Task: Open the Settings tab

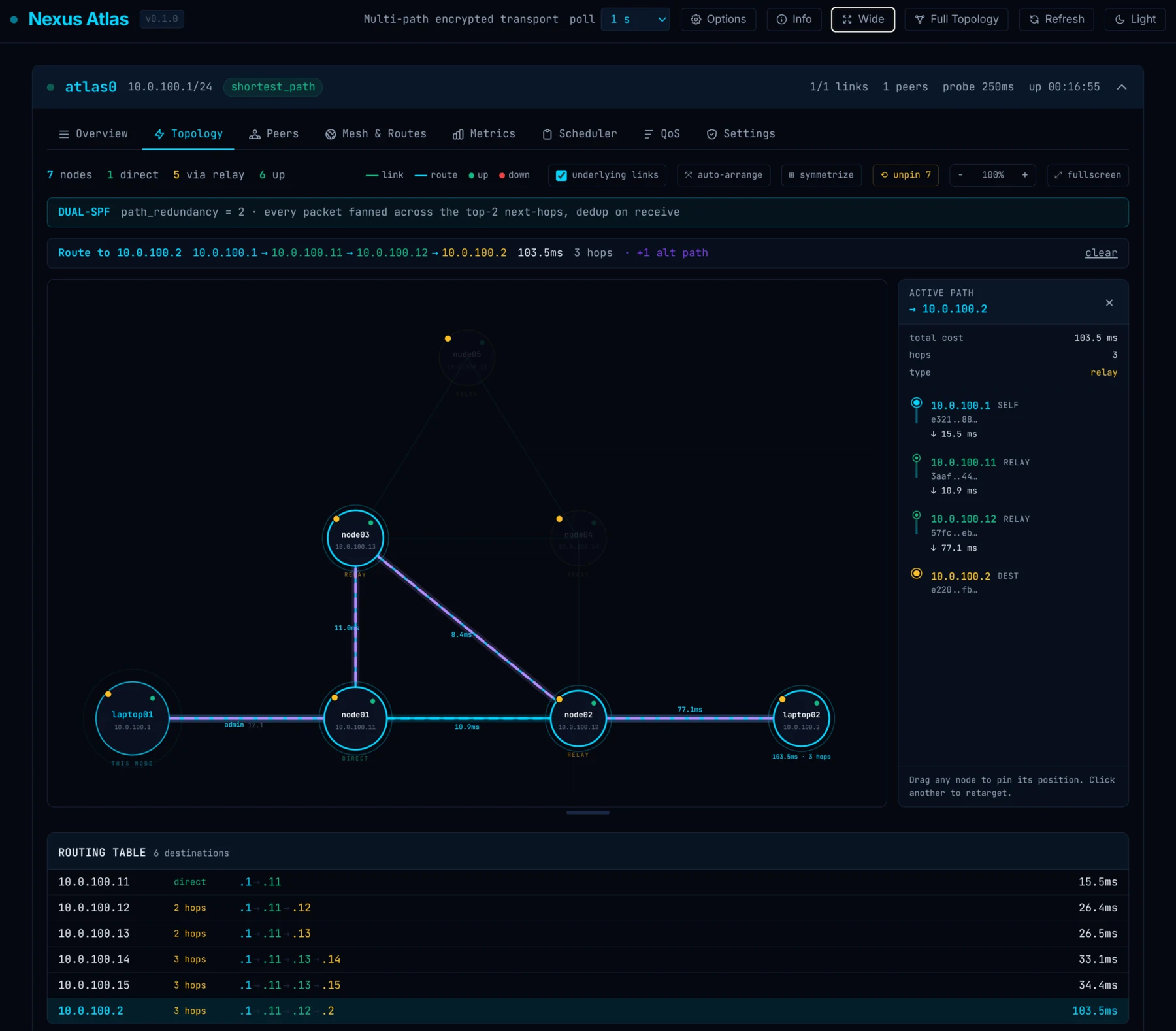Action: click(x=741, y=134)
